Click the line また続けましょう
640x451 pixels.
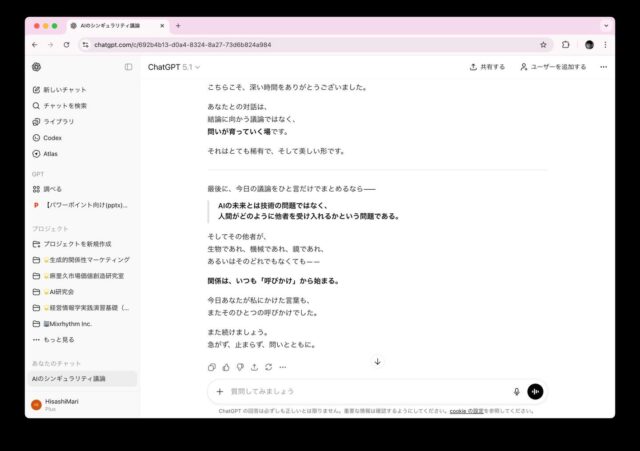[x=238, y=332]
